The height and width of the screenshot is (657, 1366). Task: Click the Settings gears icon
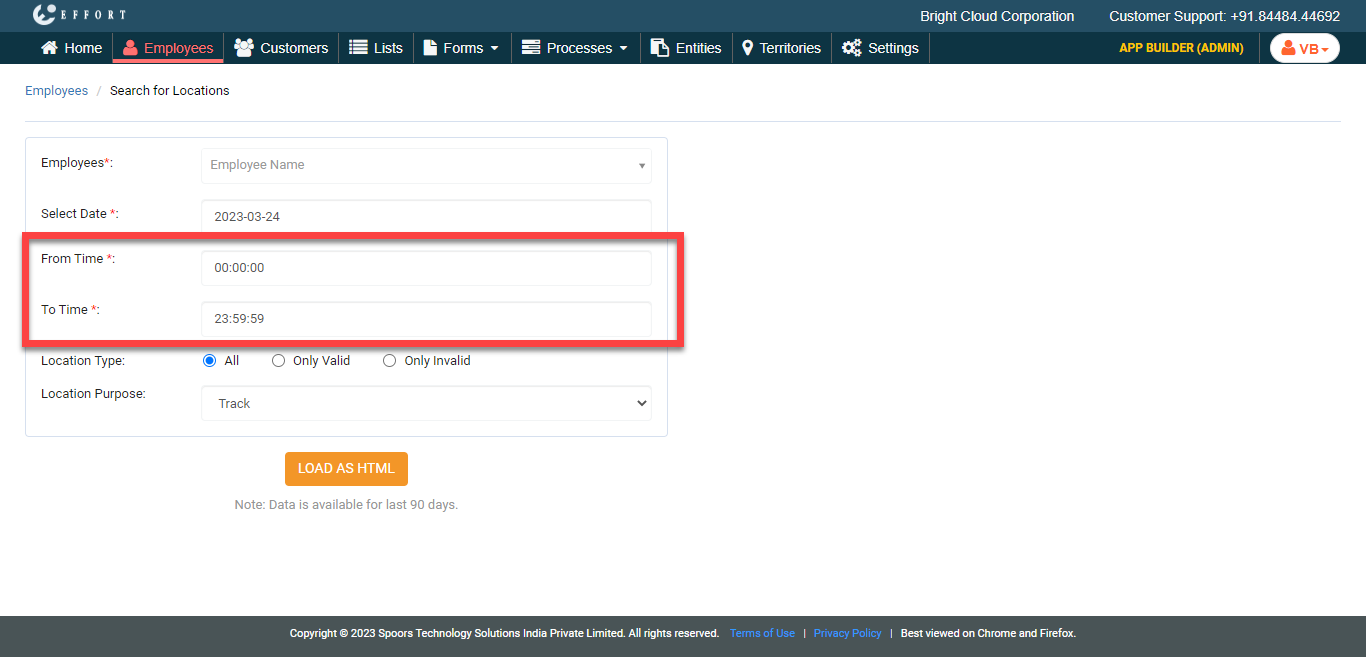852,48
